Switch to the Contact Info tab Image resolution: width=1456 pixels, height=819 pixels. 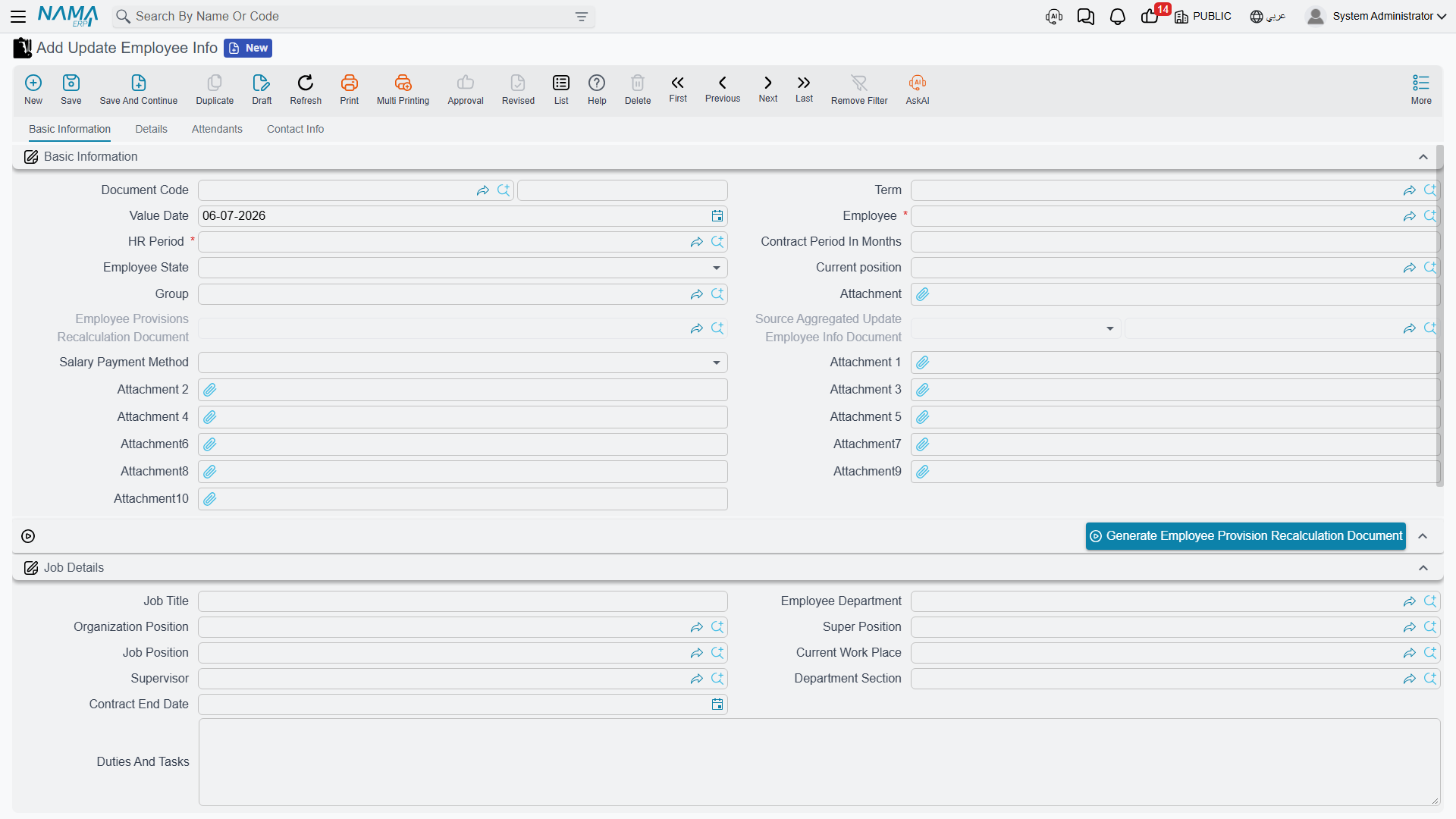point(296,129)
